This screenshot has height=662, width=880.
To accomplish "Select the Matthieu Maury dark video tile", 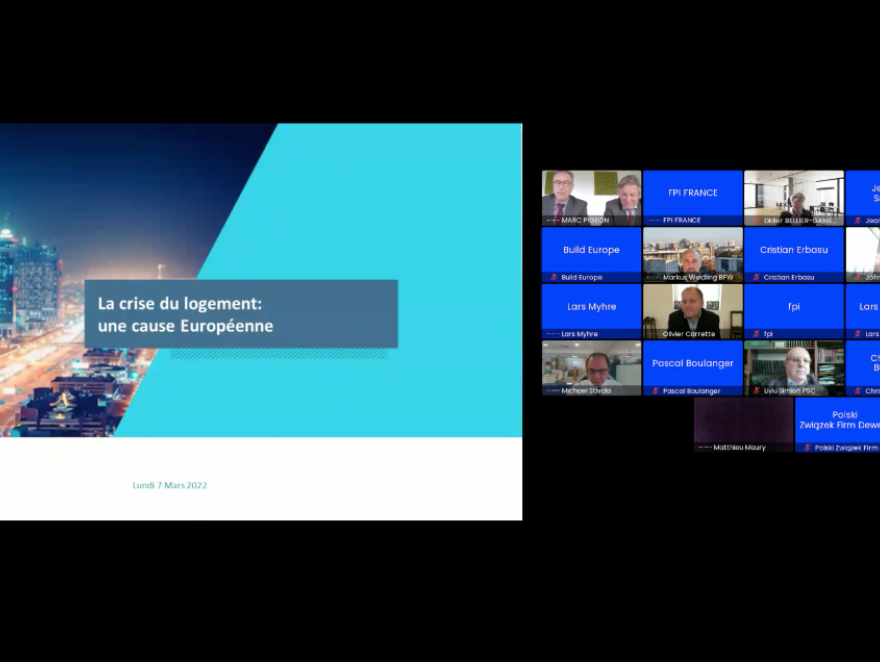I will click(x=743, y=425).
